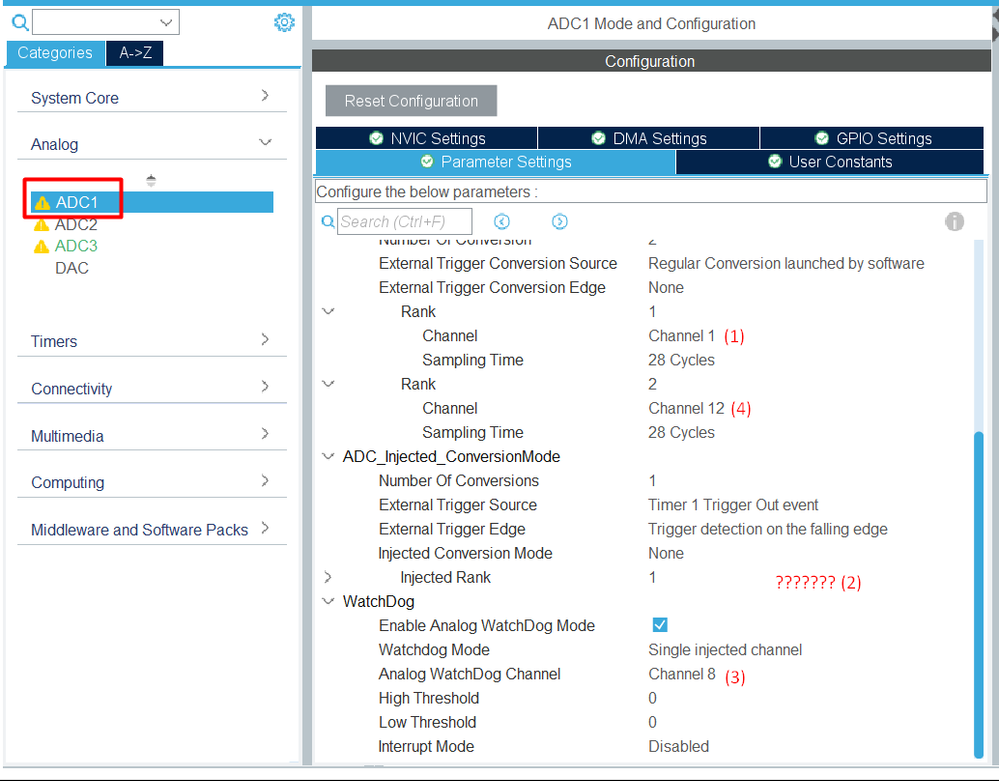Click 'Regular Conversion launched by software' value
The image size is (999, 781).
[786, 264]
